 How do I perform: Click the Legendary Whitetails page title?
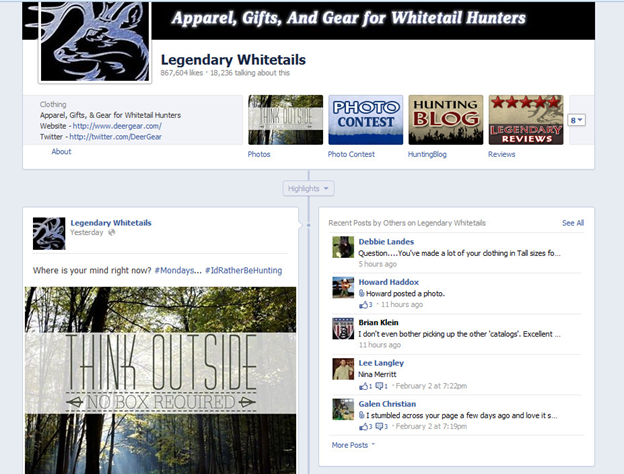click(x=233, y=60)
